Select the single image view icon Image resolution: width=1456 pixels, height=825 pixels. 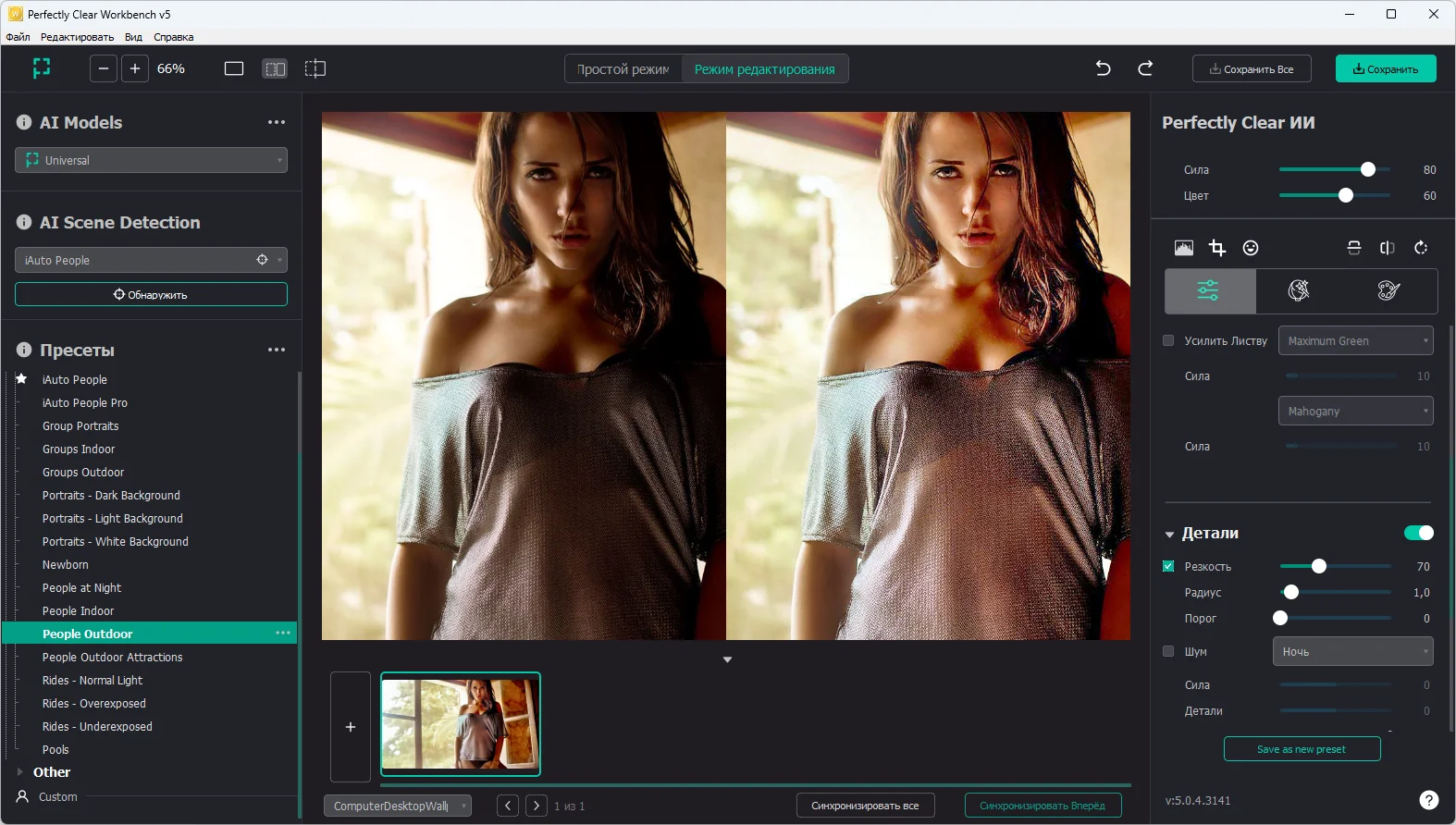pyautogui.click(x=234, y=68)
